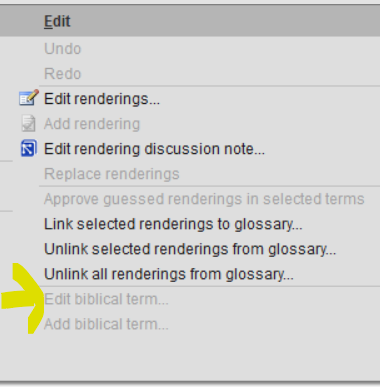
Task: Open the "Edit biblical term..." entry
Action: [x=106, y=299]
